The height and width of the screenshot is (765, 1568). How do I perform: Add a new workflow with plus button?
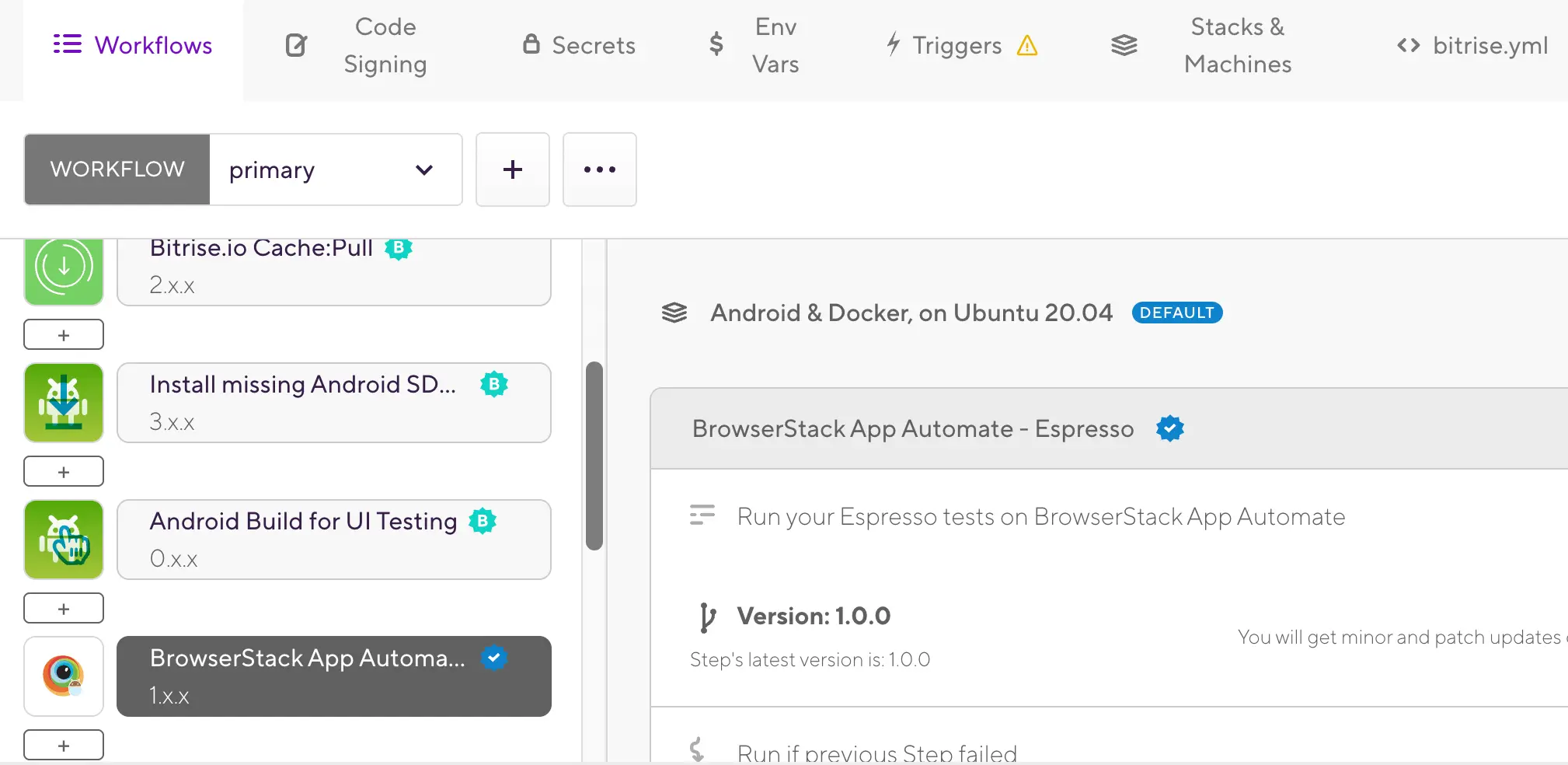point(512,169)
